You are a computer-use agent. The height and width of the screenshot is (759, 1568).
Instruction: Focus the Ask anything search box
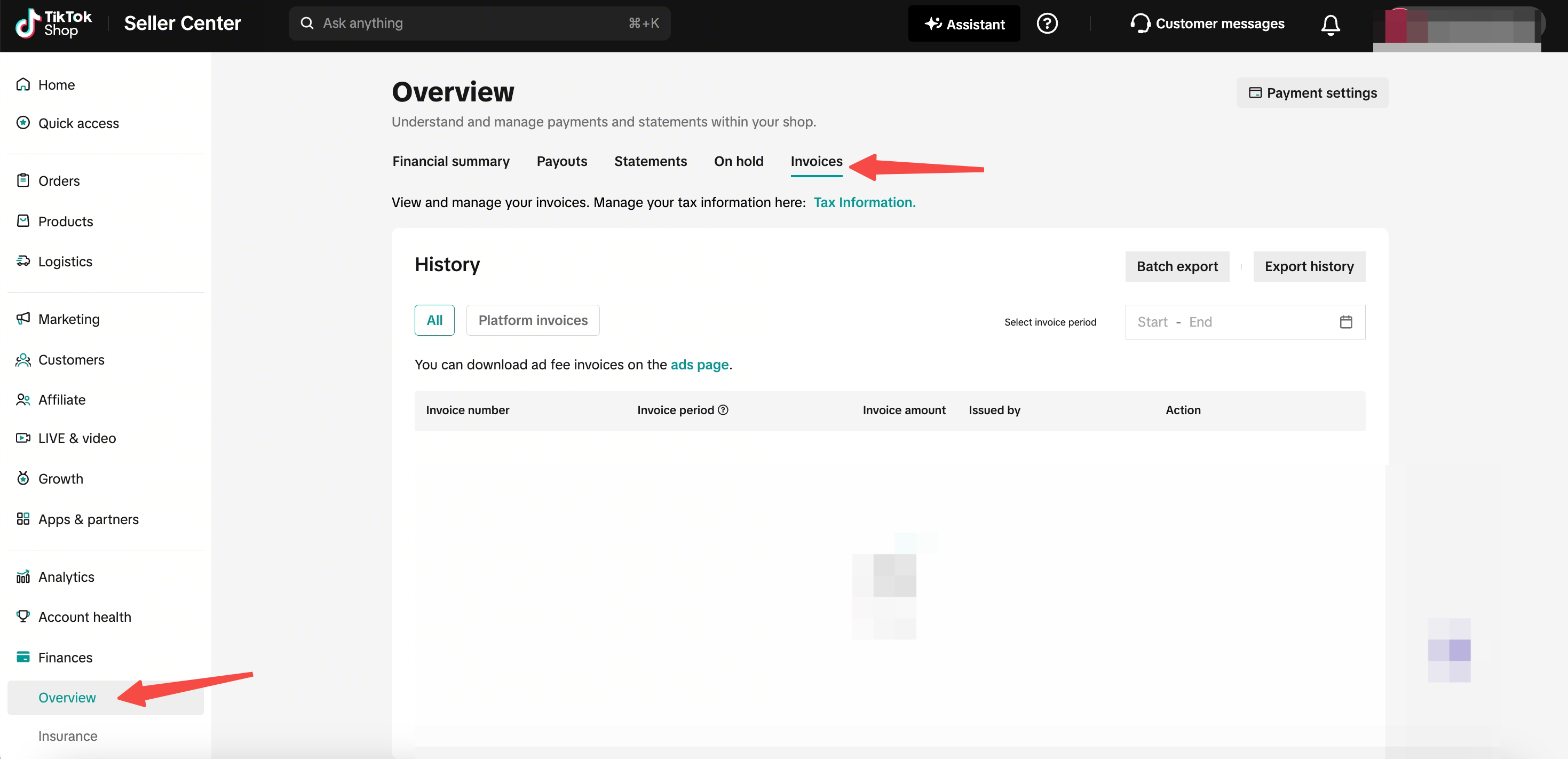click(x=480, y=23)
